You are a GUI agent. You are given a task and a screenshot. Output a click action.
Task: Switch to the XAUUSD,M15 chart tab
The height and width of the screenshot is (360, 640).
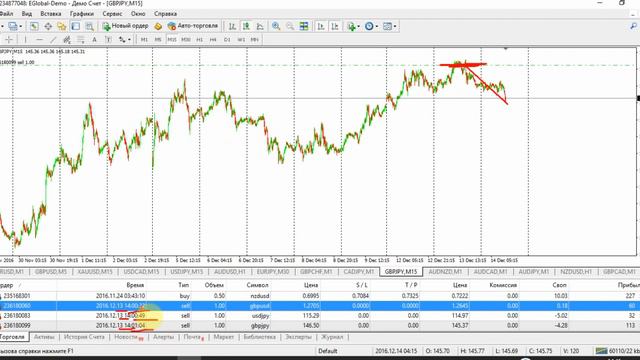95,271
